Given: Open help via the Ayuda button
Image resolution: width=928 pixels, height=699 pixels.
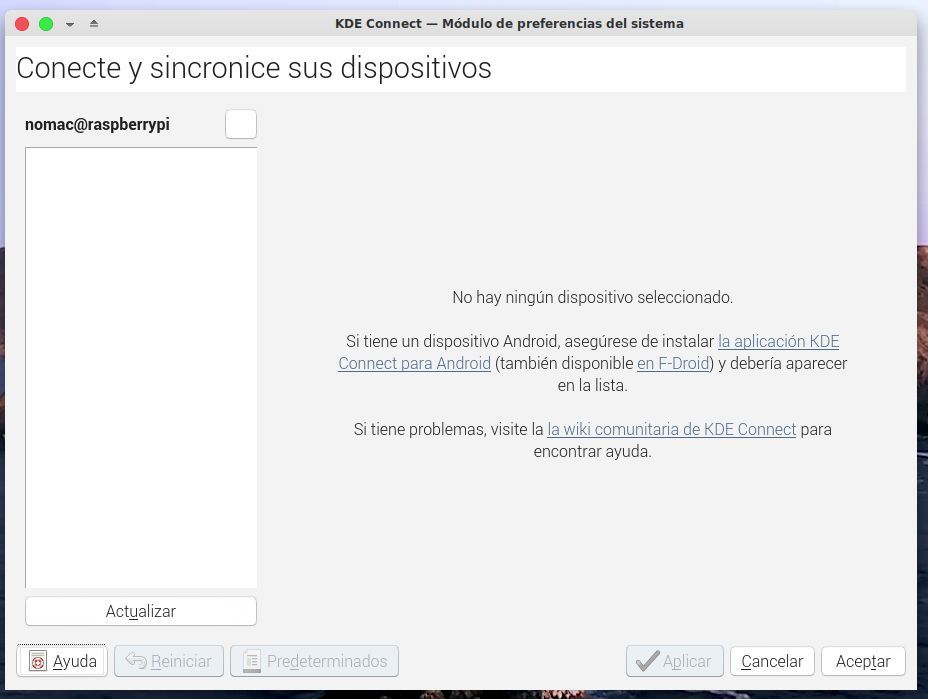Looking at the screenshot, I should [x=62, y=661].
